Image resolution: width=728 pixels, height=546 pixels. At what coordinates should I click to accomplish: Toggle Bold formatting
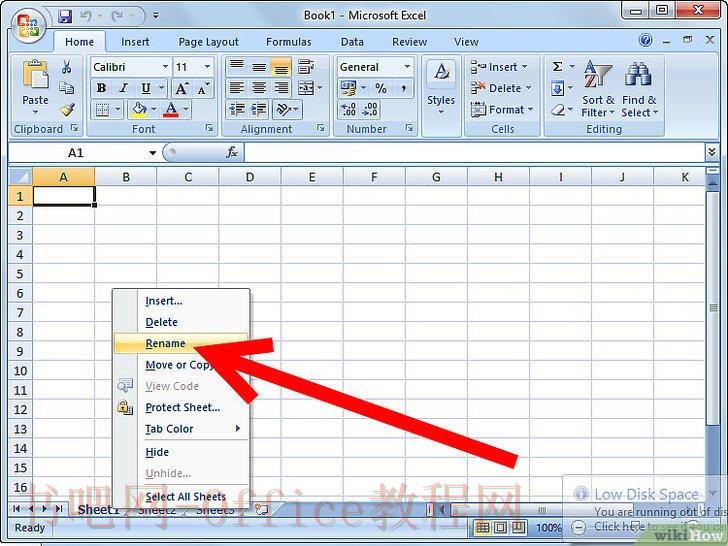pos(102,88)
